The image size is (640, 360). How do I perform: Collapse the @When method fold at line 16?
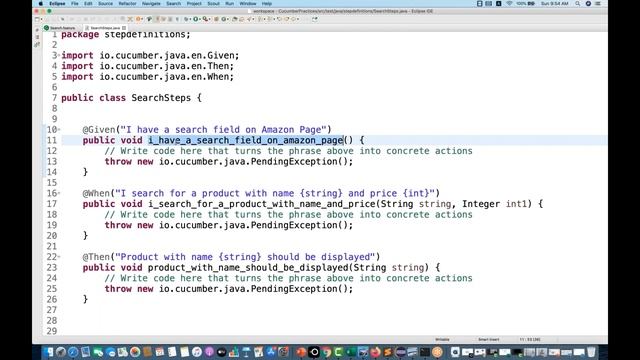(59, 193)
